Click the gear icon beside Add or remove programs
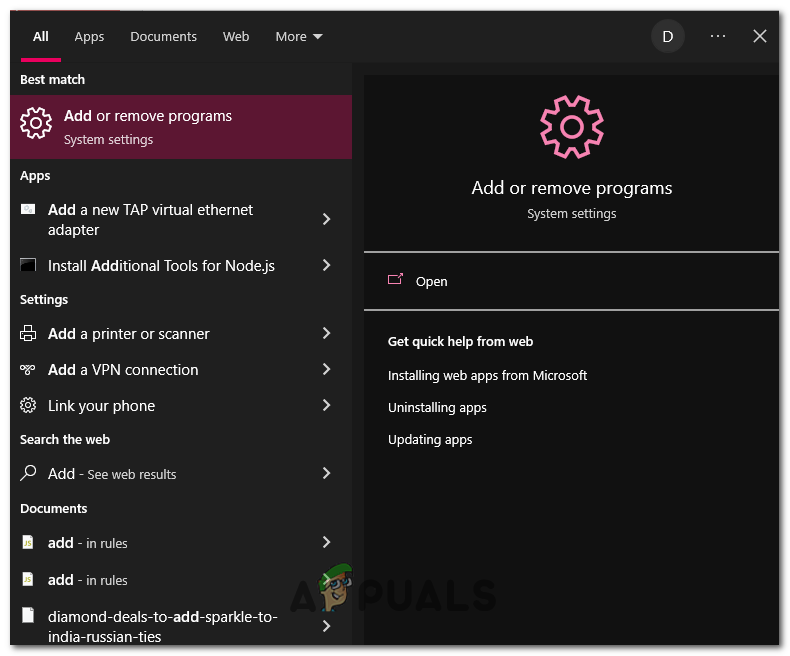Screen dimensions: 790x656 click(36, 124)
